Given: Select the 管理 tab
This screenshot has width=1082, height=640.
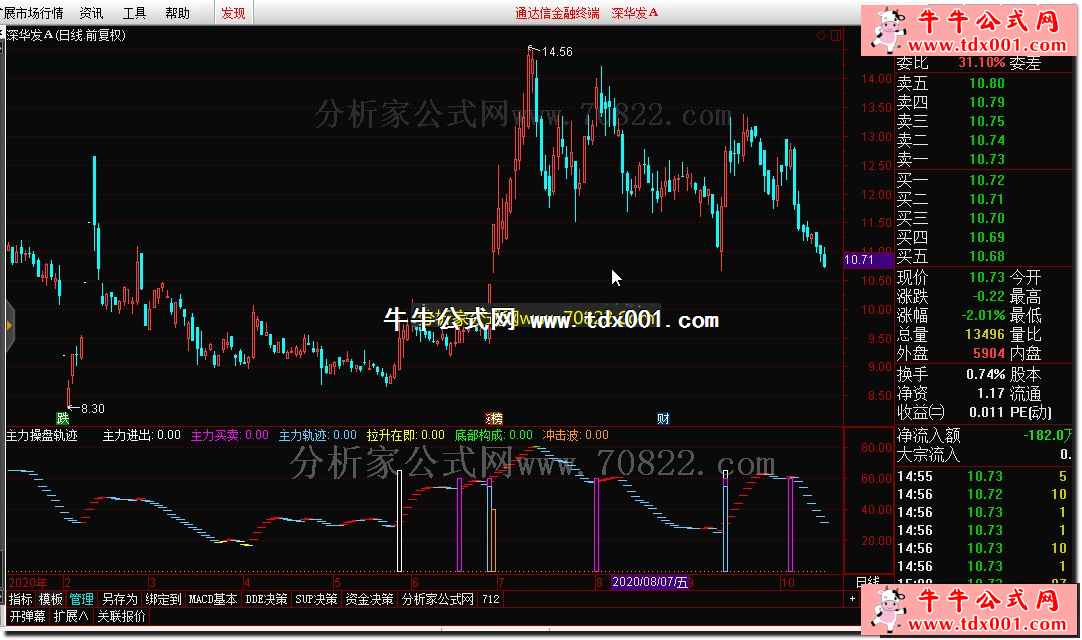Looking at the screenshot, I should [81, 599].
